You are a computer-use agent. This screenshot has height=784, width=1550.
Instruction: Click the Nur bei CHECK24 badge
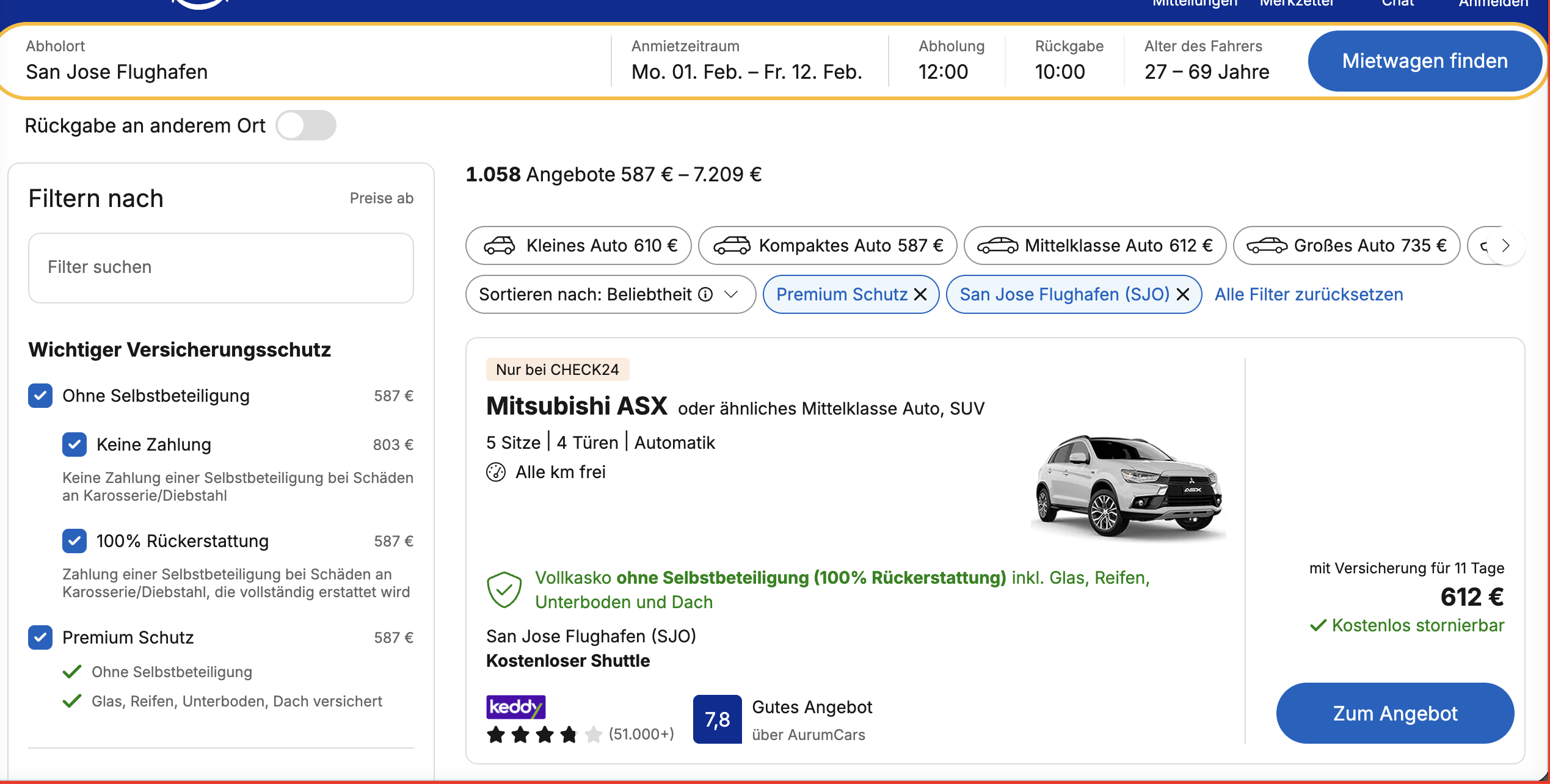click(x=558, y=369)
